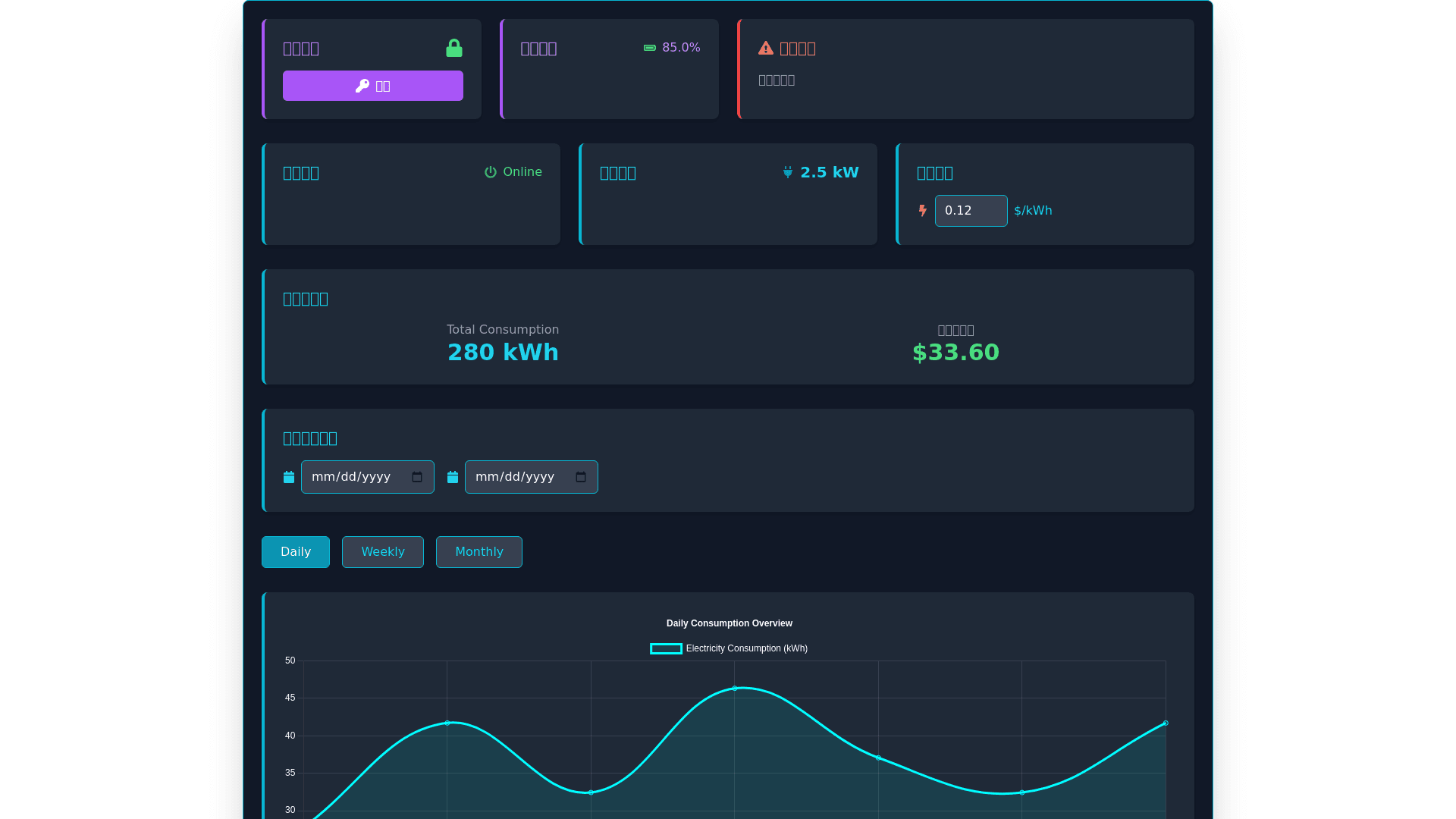
Task: Switch to the Monthly view
Action: click(x=479, y=552)
